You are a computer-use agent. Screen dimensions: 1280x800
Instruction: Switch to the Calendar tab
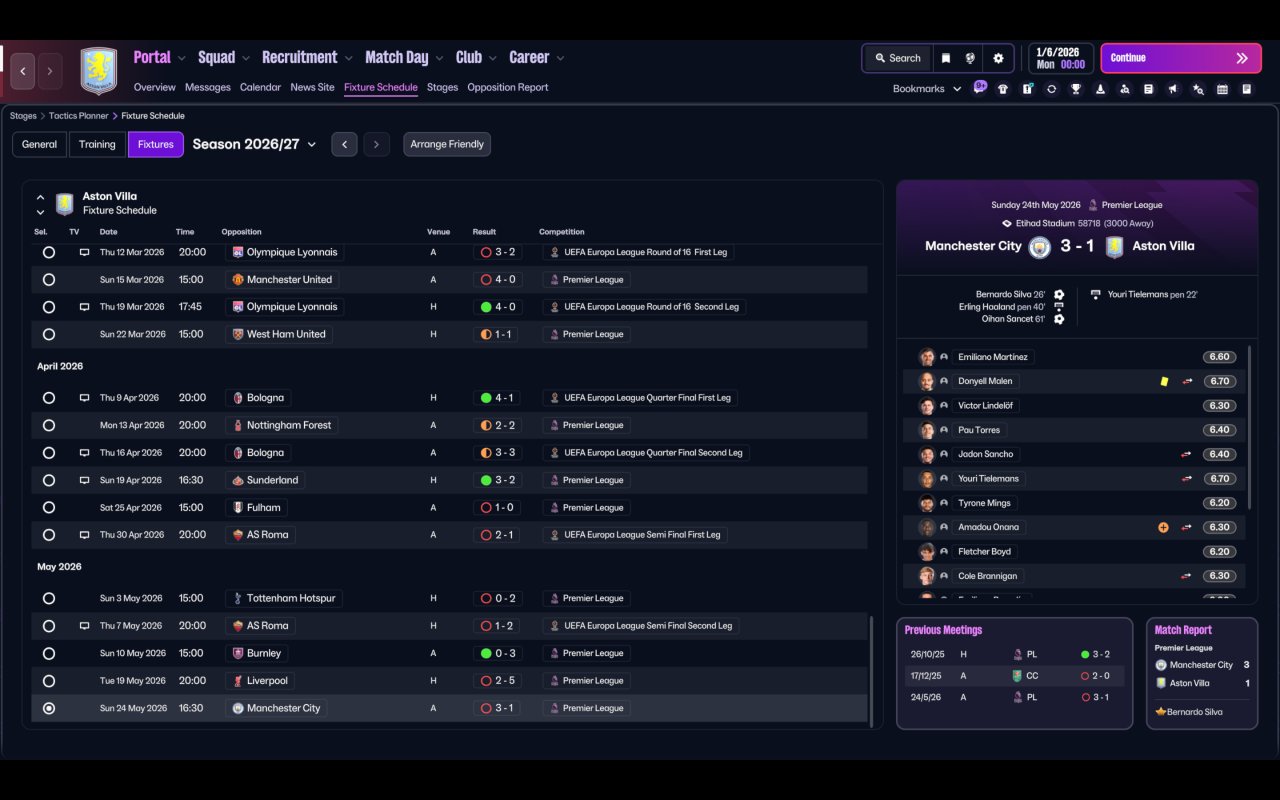(x=260, y=87)
